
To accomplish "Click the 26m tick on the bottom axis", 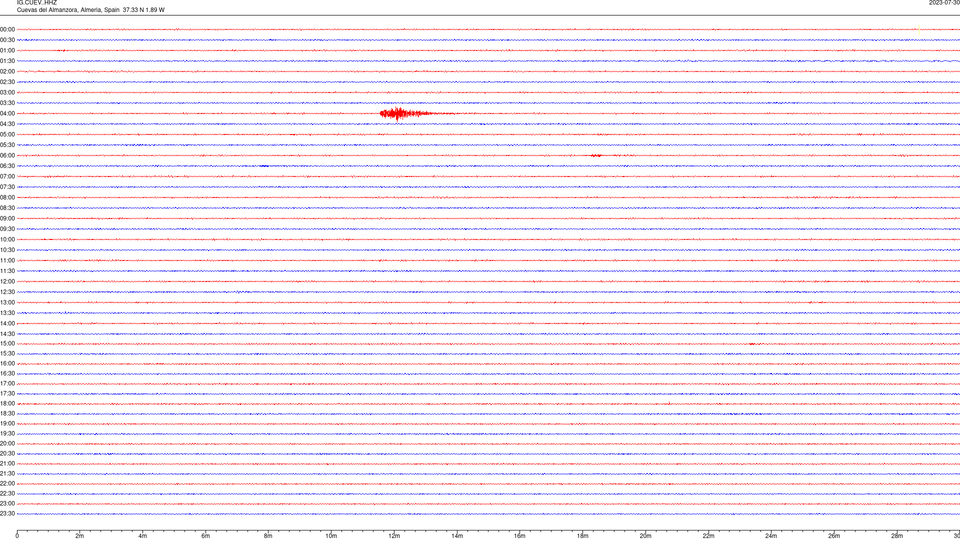I will (834, 536).
